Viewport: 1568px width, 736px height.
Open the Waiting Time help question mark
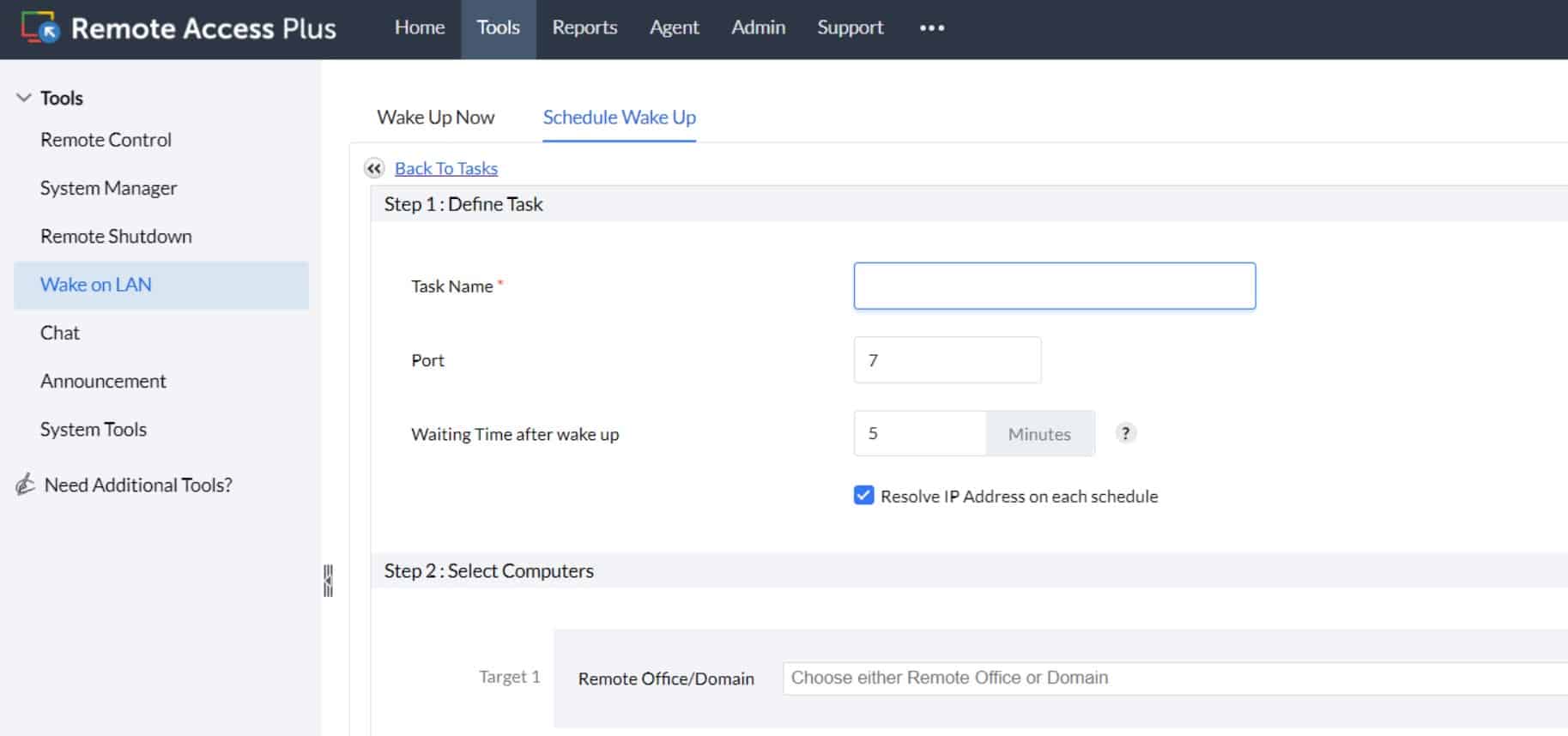click(1125, 433)
